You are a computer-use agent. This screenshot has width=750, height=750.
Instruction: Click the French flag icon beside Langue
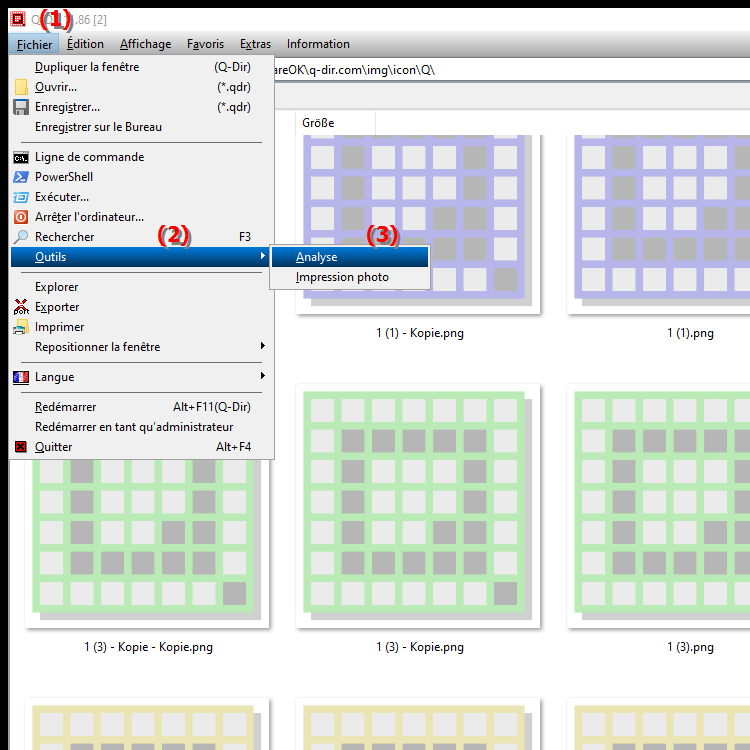(x=21, y=377)
